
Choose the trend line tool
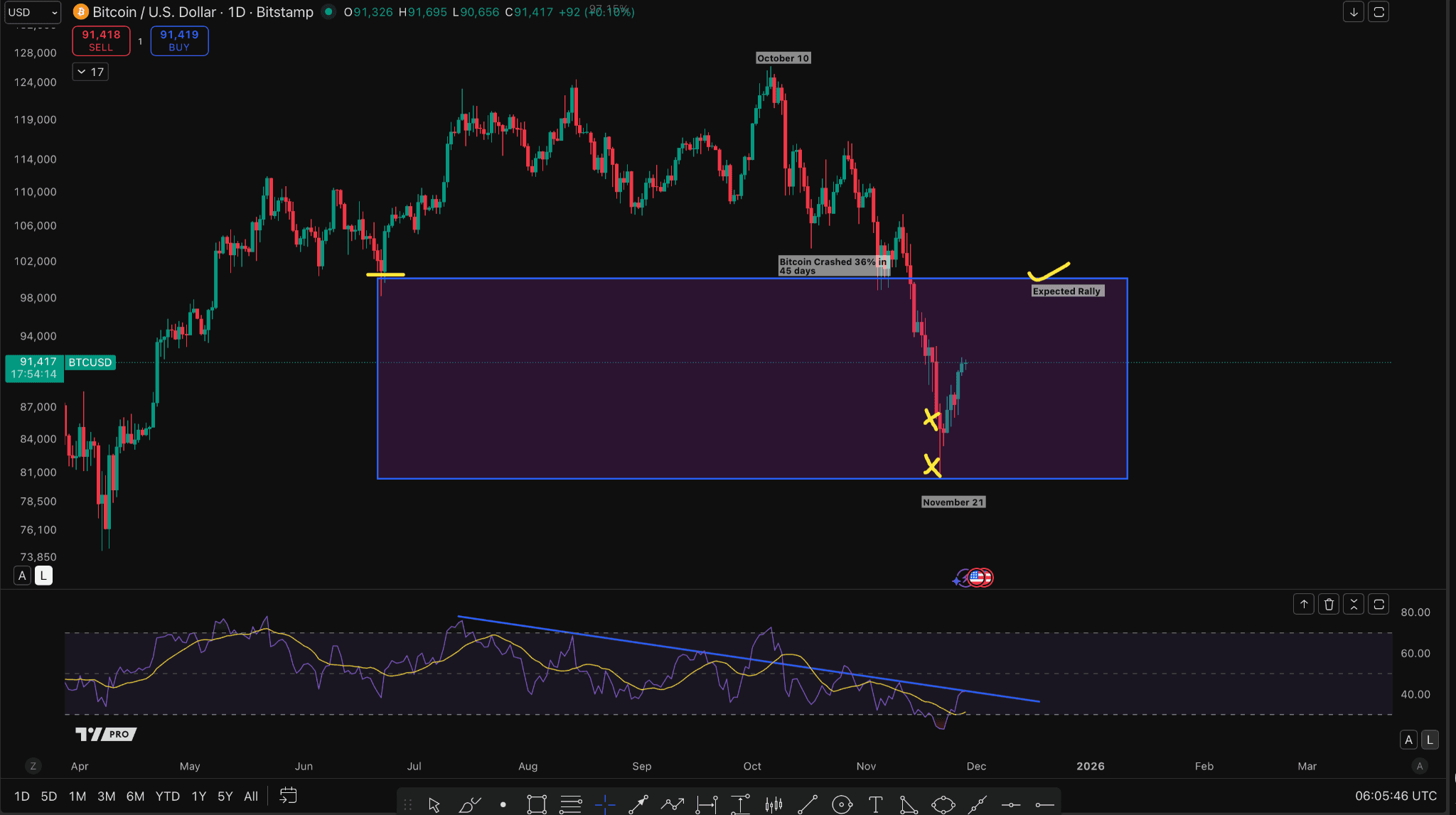(x=808, y=804)
